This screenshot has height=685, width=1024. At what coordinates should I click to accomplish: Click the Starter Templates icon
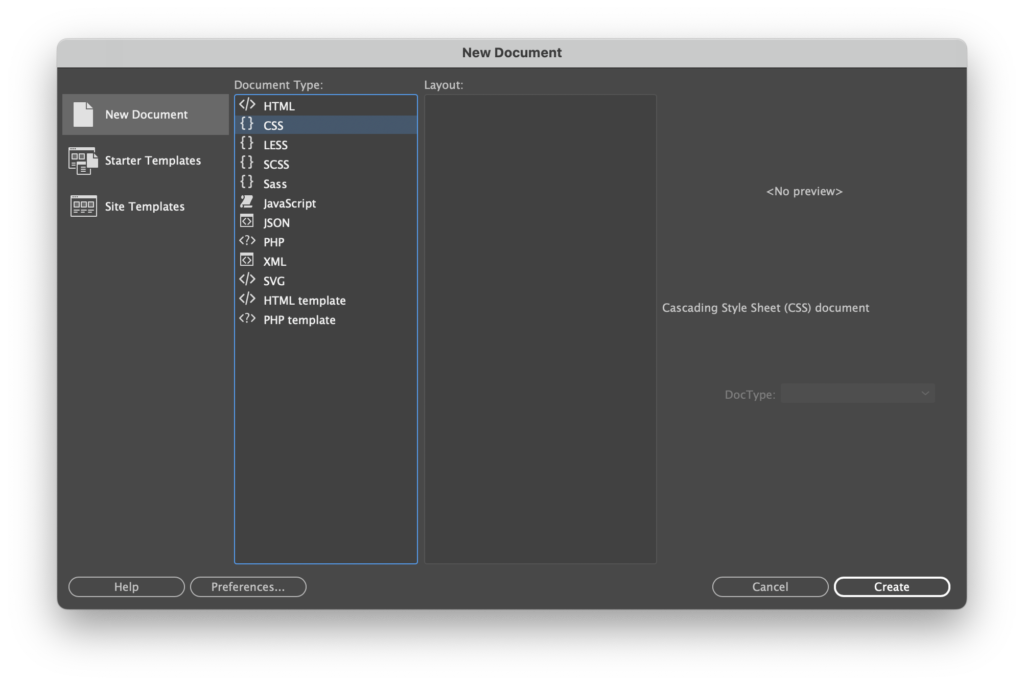[x=82, y=160]
